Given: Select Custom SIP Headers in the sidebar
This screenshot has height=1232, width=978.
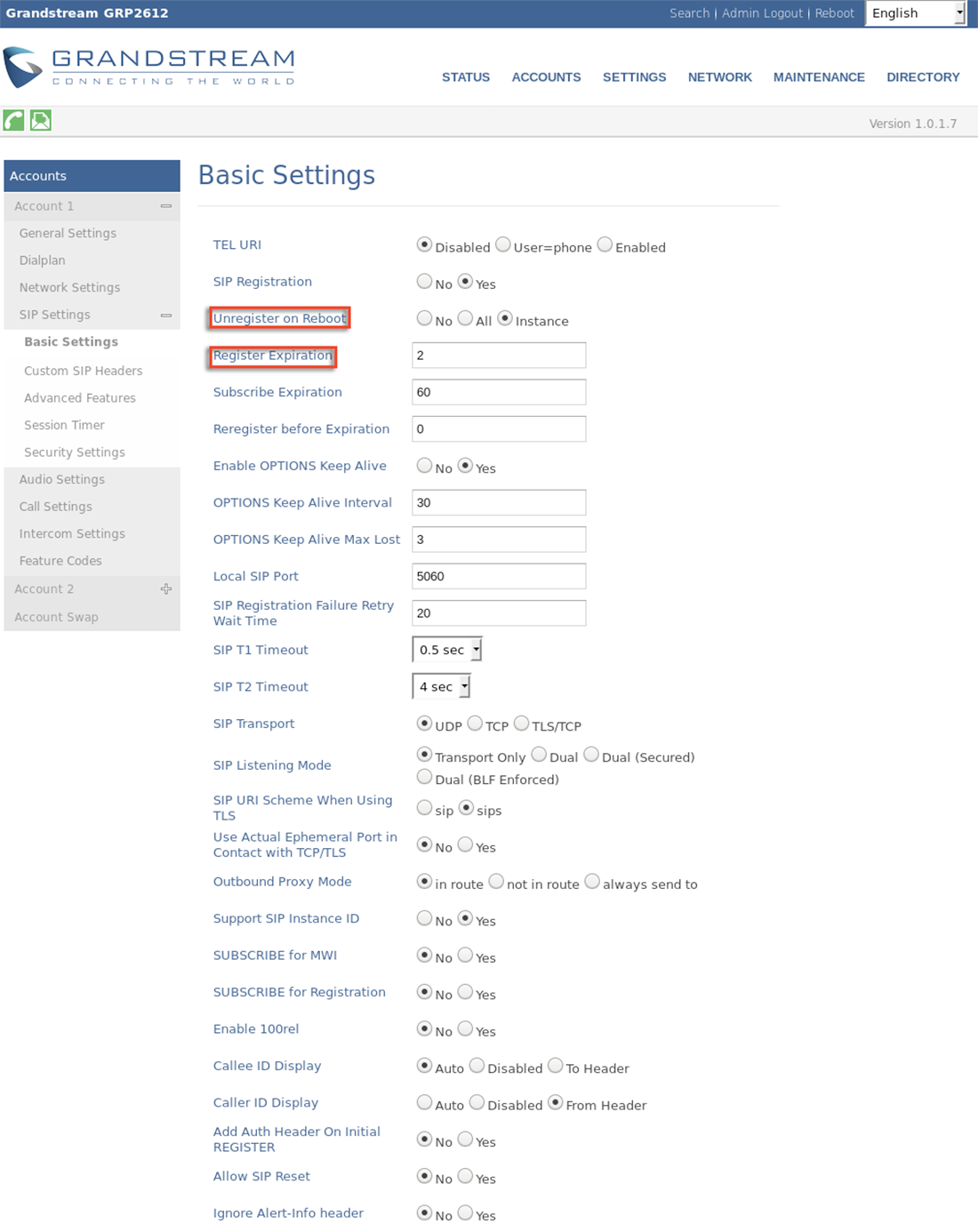Looking at the screenshot, I should click(83, 371).
